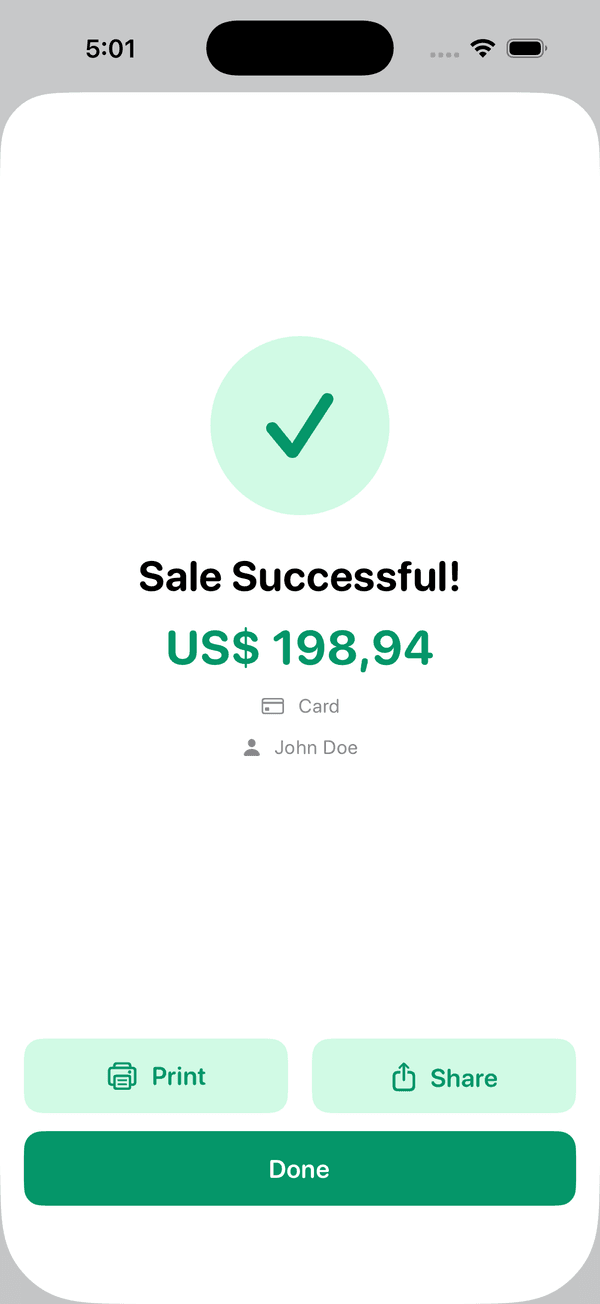Click the Sale Successful! heading
Image resolution: width=600 pixels, height=1304 pixels.
point(300,576)
